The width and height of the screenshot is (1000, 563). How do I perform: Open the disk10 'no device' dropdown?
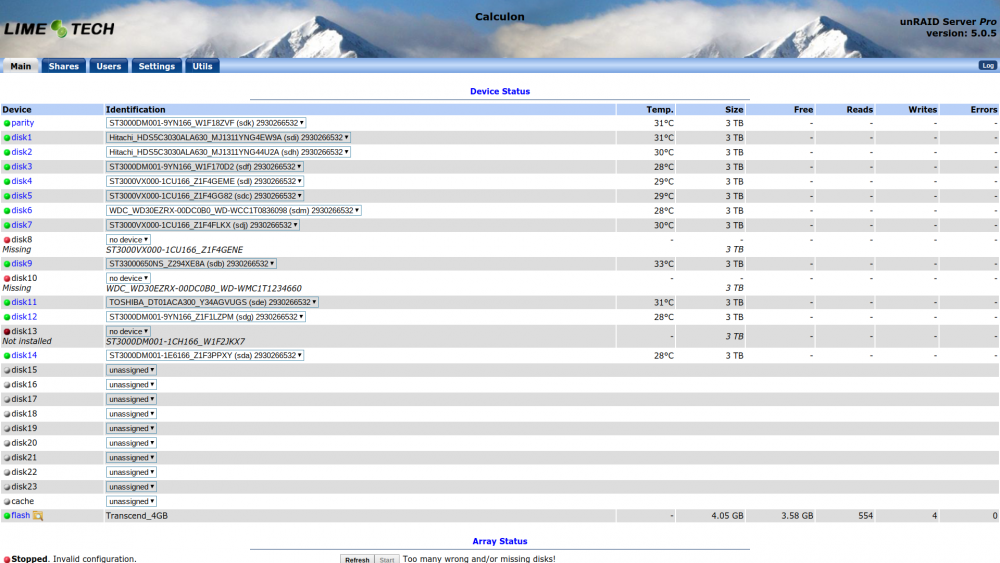coord(128,279)
